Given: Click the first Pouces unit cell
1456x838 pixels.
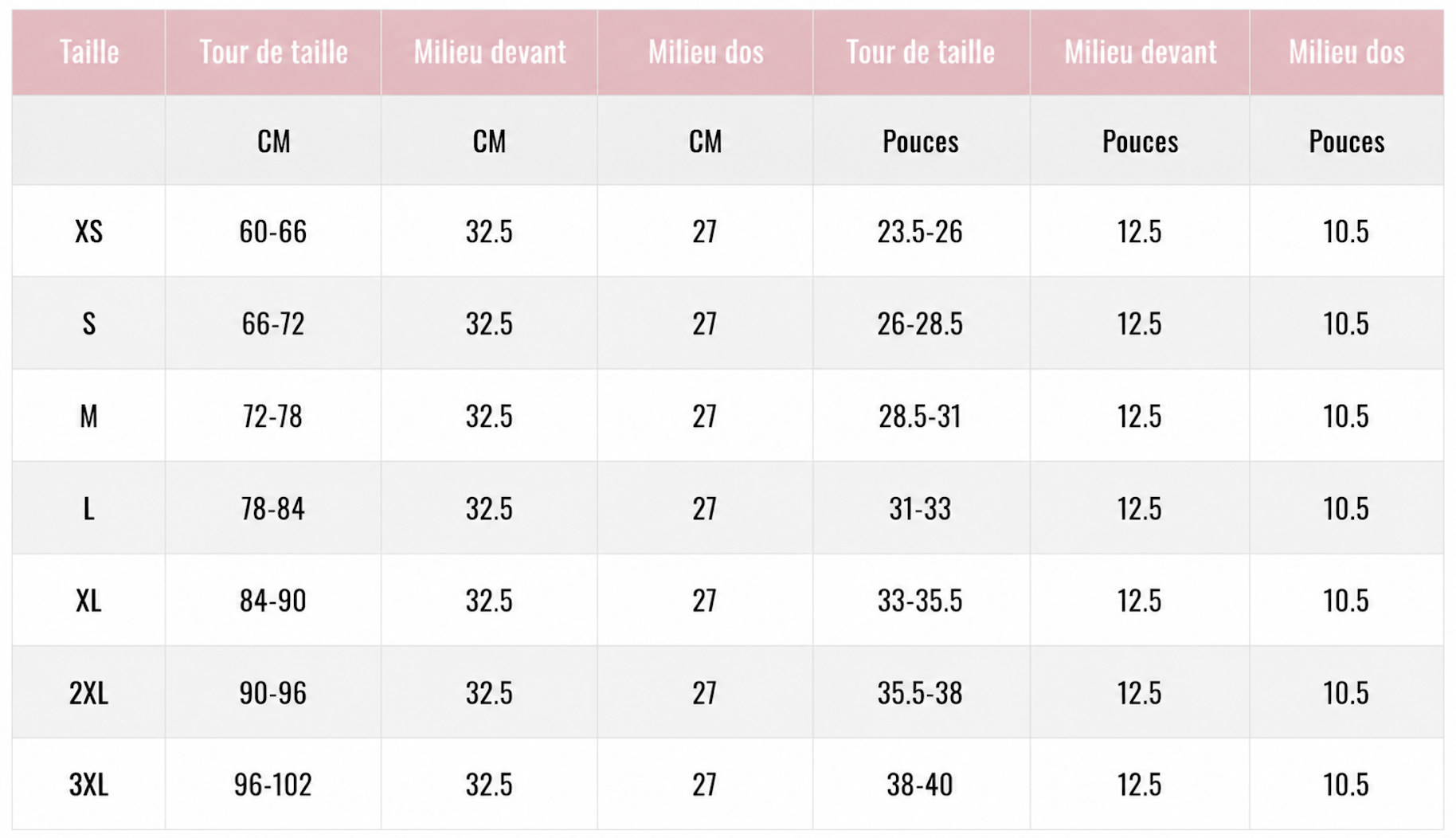Looking at the screenshot, I should 921,142.
